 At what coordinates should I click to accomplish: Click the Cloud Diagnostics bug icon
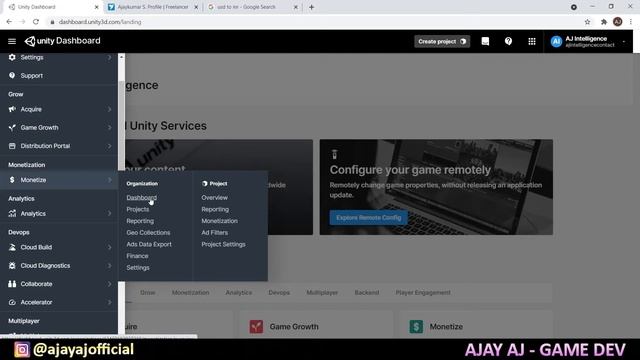tap(12, 265)
